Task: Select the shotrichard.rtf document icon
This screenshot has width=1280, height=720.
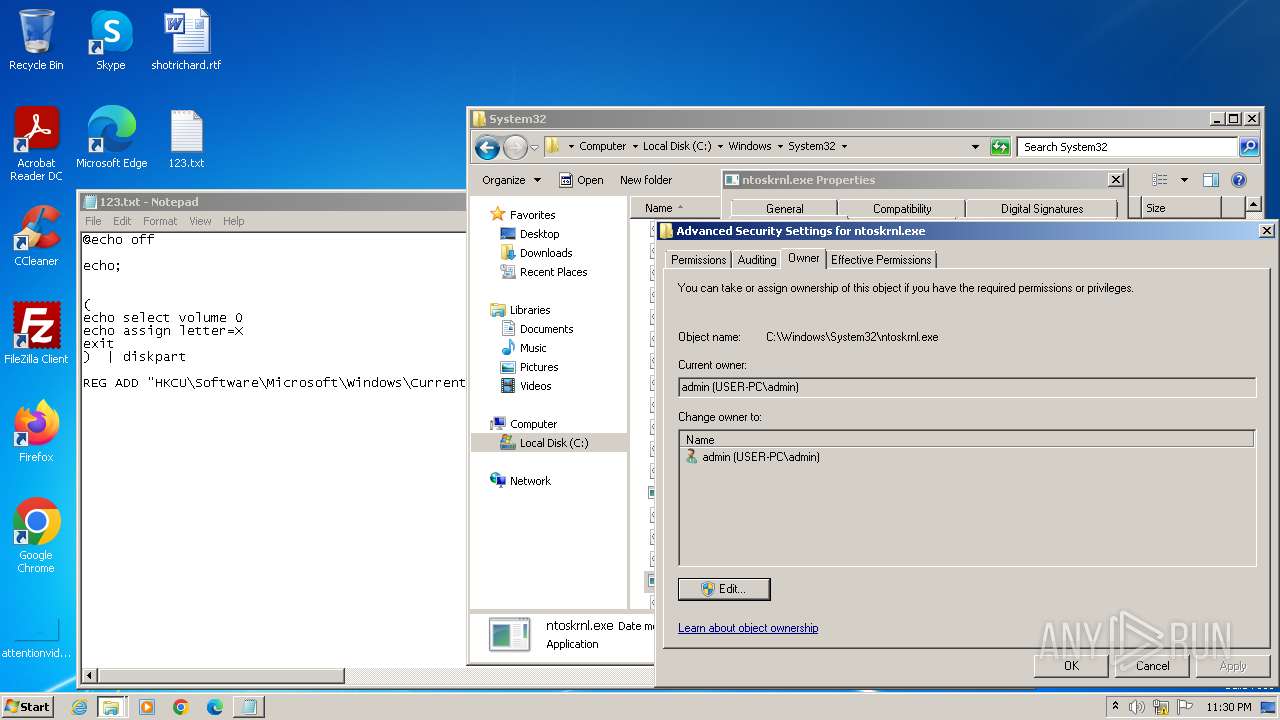Action: 186,40
